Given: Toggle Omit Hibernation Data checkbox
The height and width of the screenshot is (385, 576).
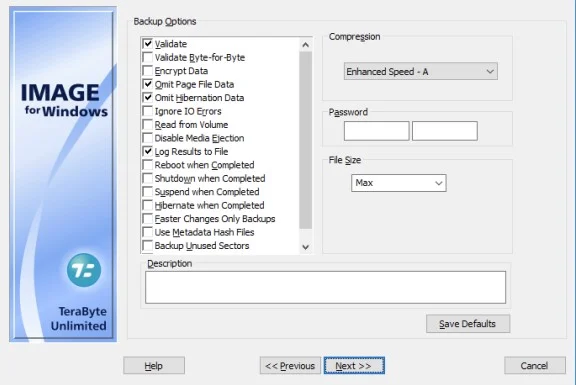Looking at the screenshot, I should [x=148, y=98].
